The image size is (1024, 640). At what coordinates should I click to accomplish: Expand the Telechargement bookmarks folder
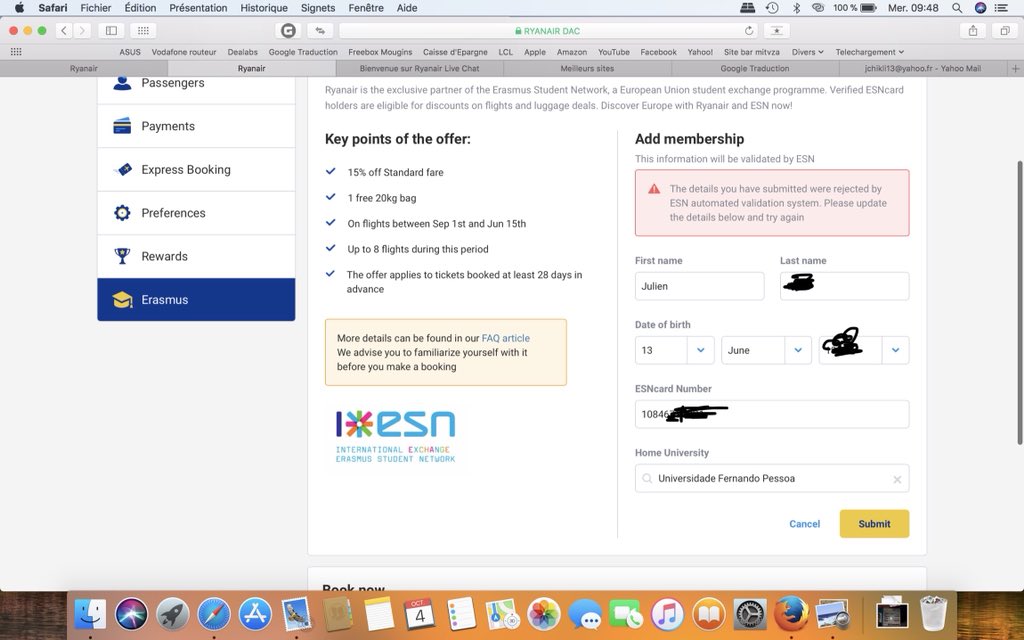(869, 52)
